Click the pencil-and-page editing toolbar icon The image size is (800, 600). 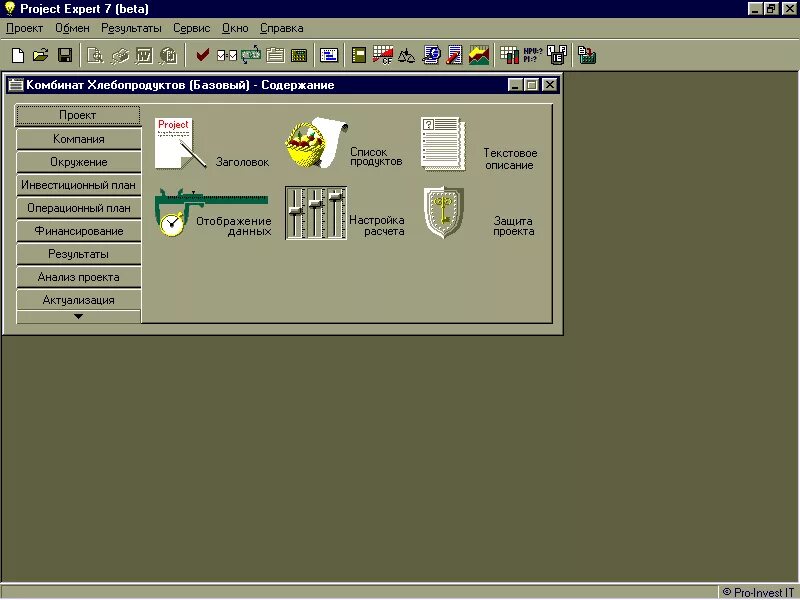click(454, 55)
